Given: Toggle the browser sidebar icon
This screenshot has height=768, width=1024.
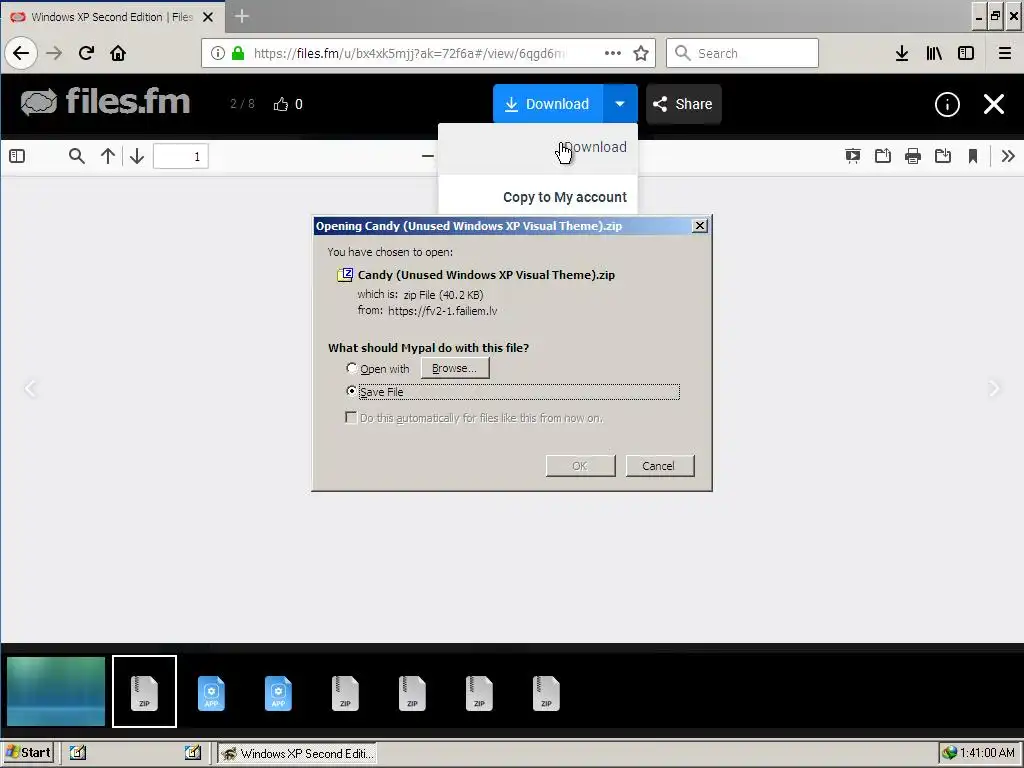Looking at the screenshot, I should [966, 53].
